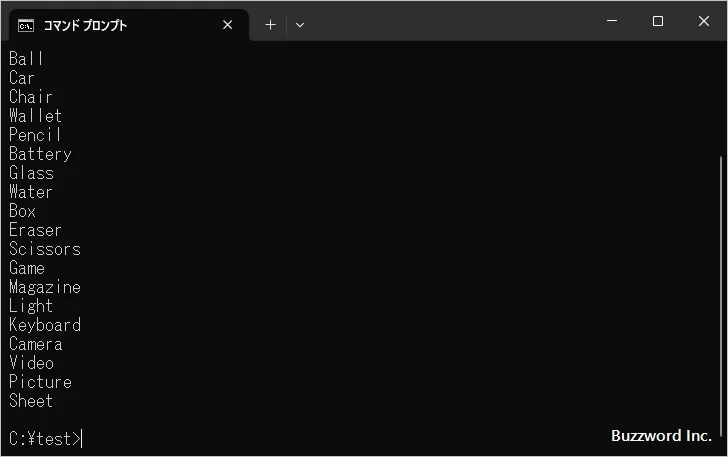Click the word Scissors in the output

(45, 249)
